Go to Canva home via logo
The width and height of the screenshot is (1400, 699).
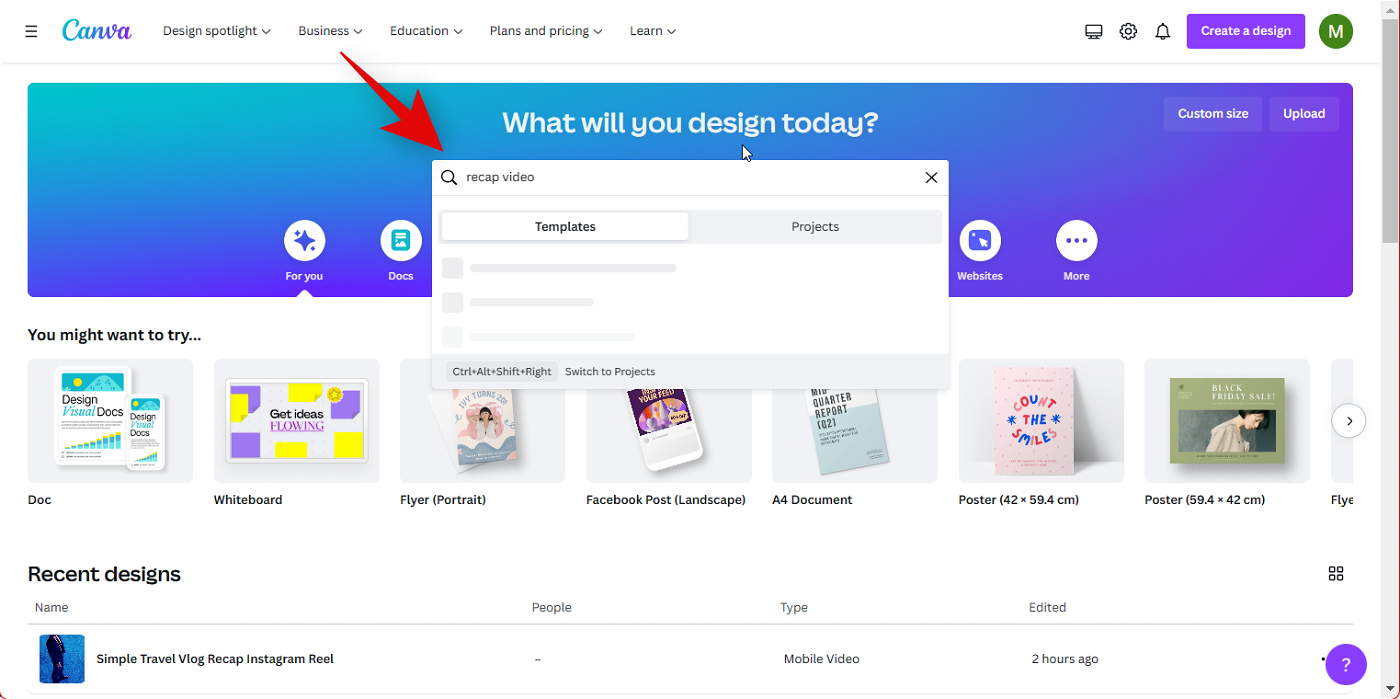point(97,31)
